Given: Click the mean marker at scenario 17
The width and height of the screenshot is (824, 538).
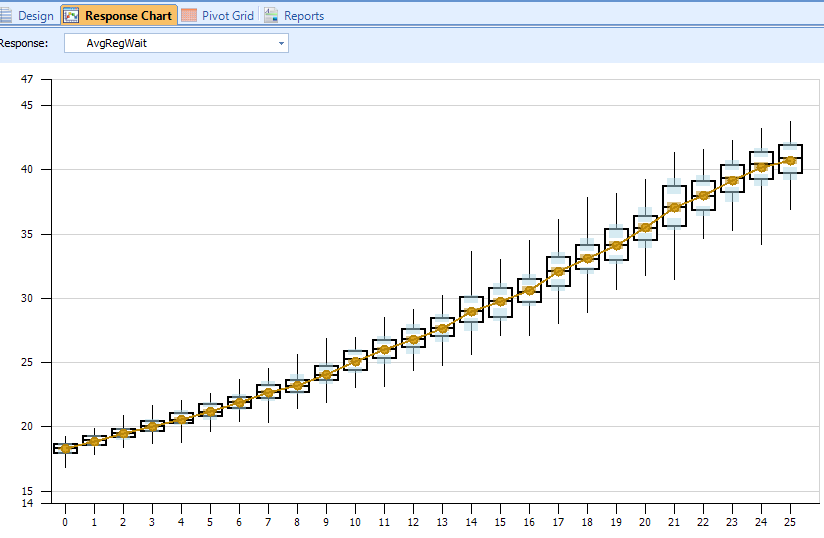Looking at the screenshot, I should pyautogui.click(x=558, y=271).
